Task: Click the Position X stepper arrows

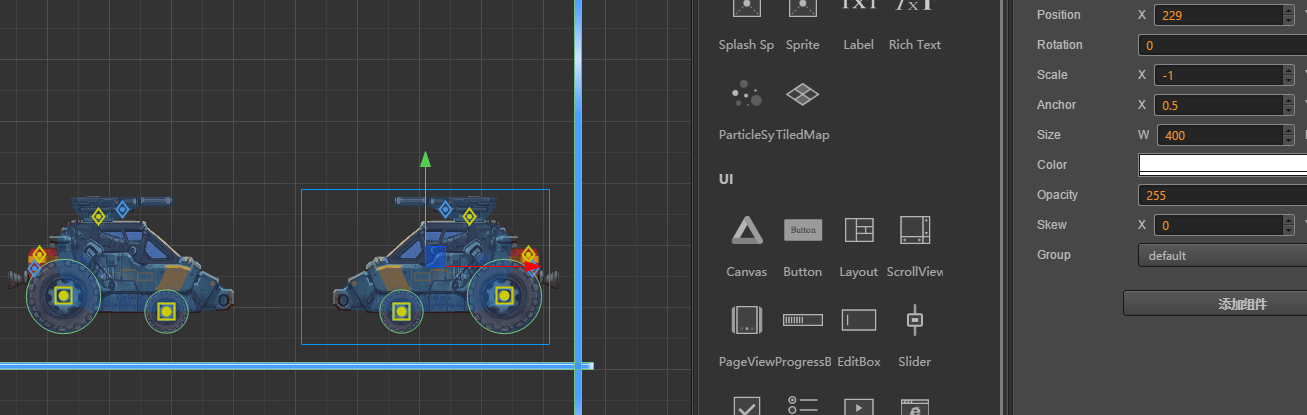Action: pos(1288,15)
